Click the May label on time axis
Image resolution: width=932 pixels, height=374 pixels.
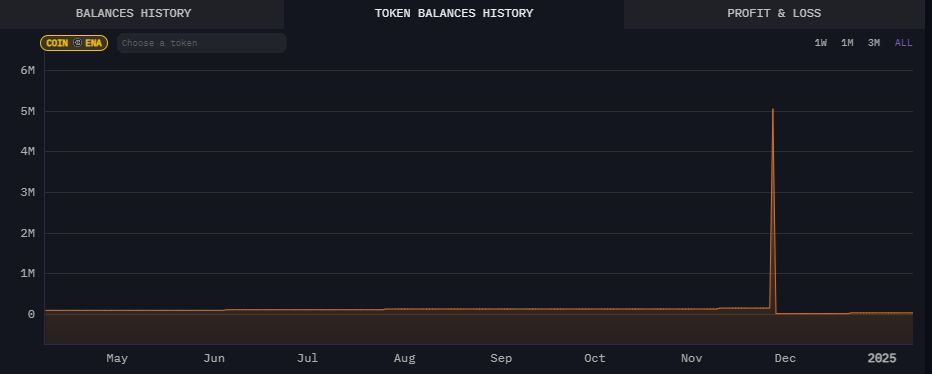point(117,359)
